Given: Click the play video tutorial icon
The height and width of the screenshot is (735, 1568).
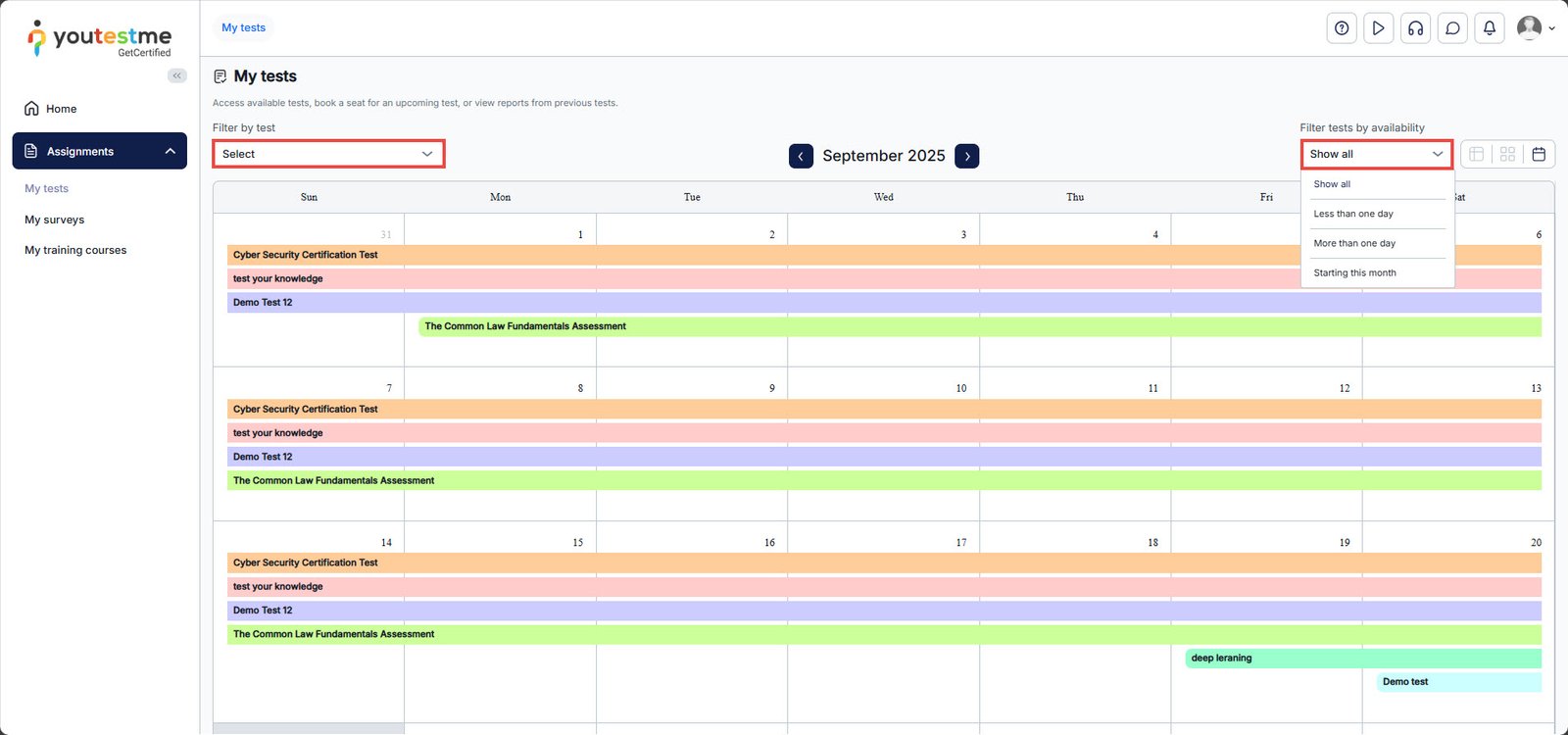Looking at the screenshot, I should (1378, 28).
